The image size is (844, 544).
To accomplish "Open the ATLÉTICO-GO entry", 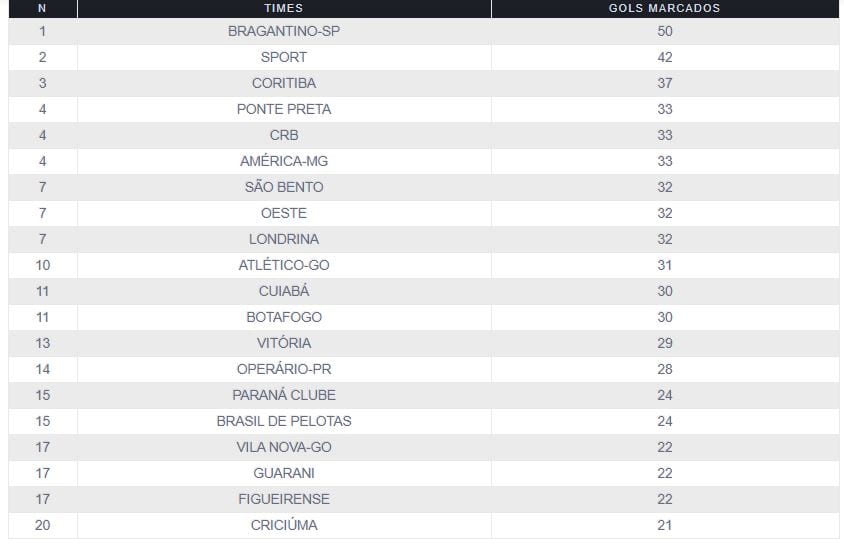I will (284, 265).
